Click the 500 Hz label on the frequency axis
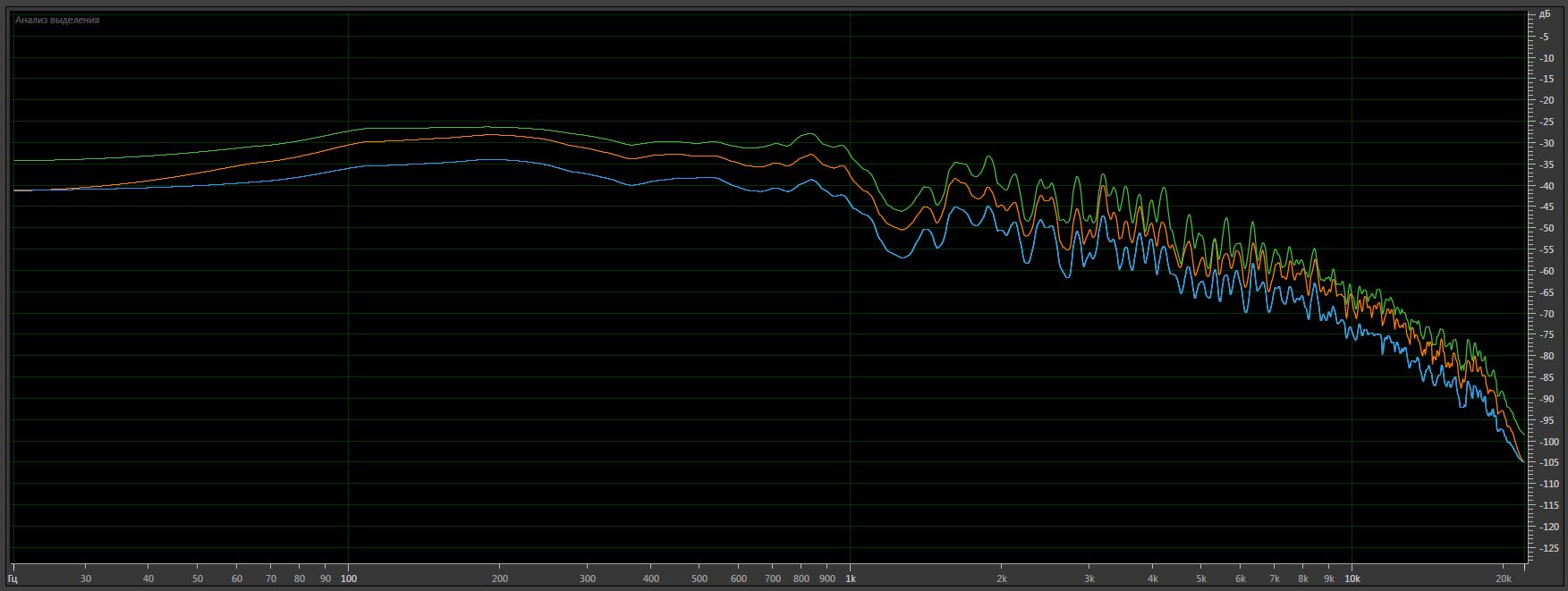Image resolution: width=1568 pixels, height=591 pixels. (699, 578)
